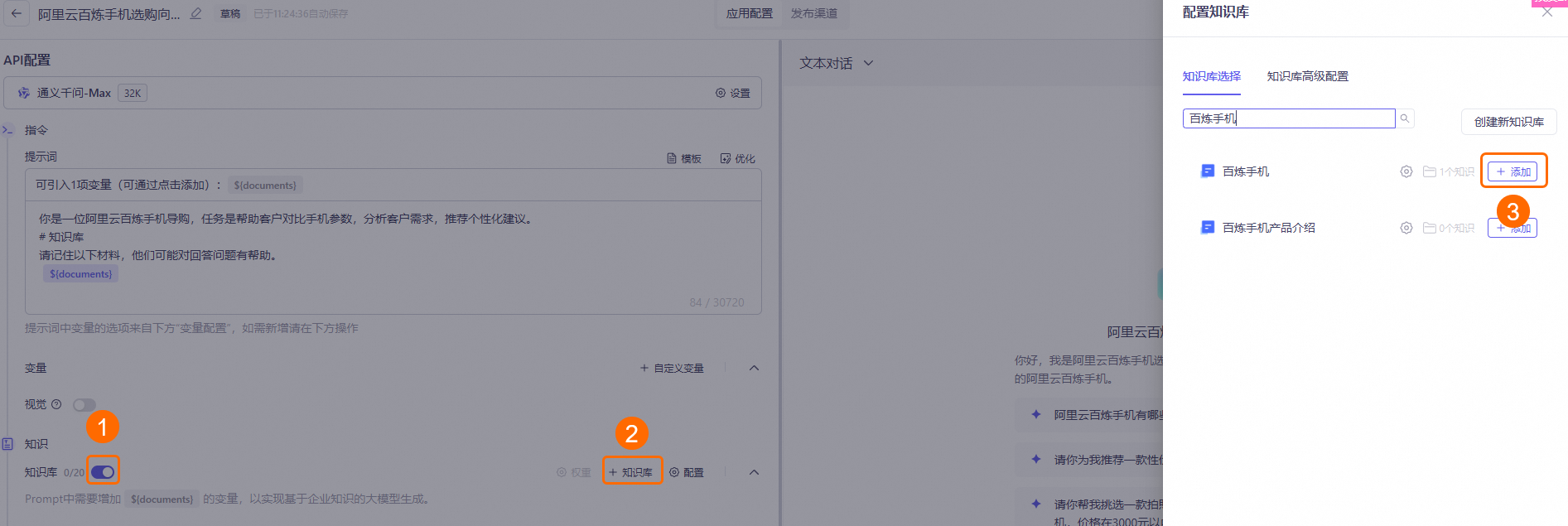Image resolution: width=1568 pixels, height=526 pixels.
Task: Select suggestion 请你帮我挑选一款拍照
Action: click(1089, 508)
